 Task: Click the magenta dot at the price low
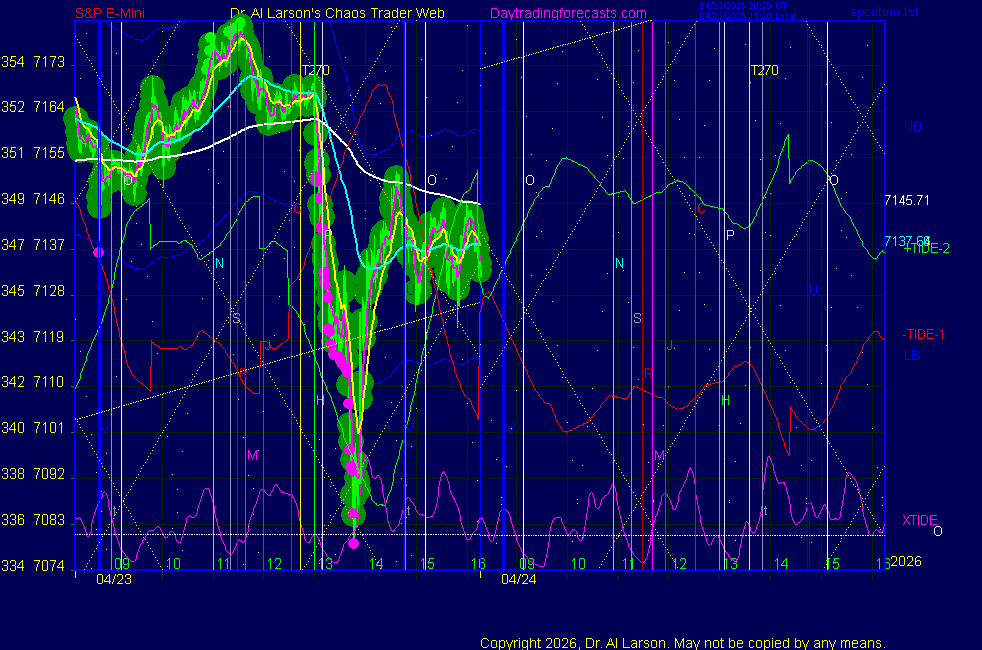click(x=353, y=543)
